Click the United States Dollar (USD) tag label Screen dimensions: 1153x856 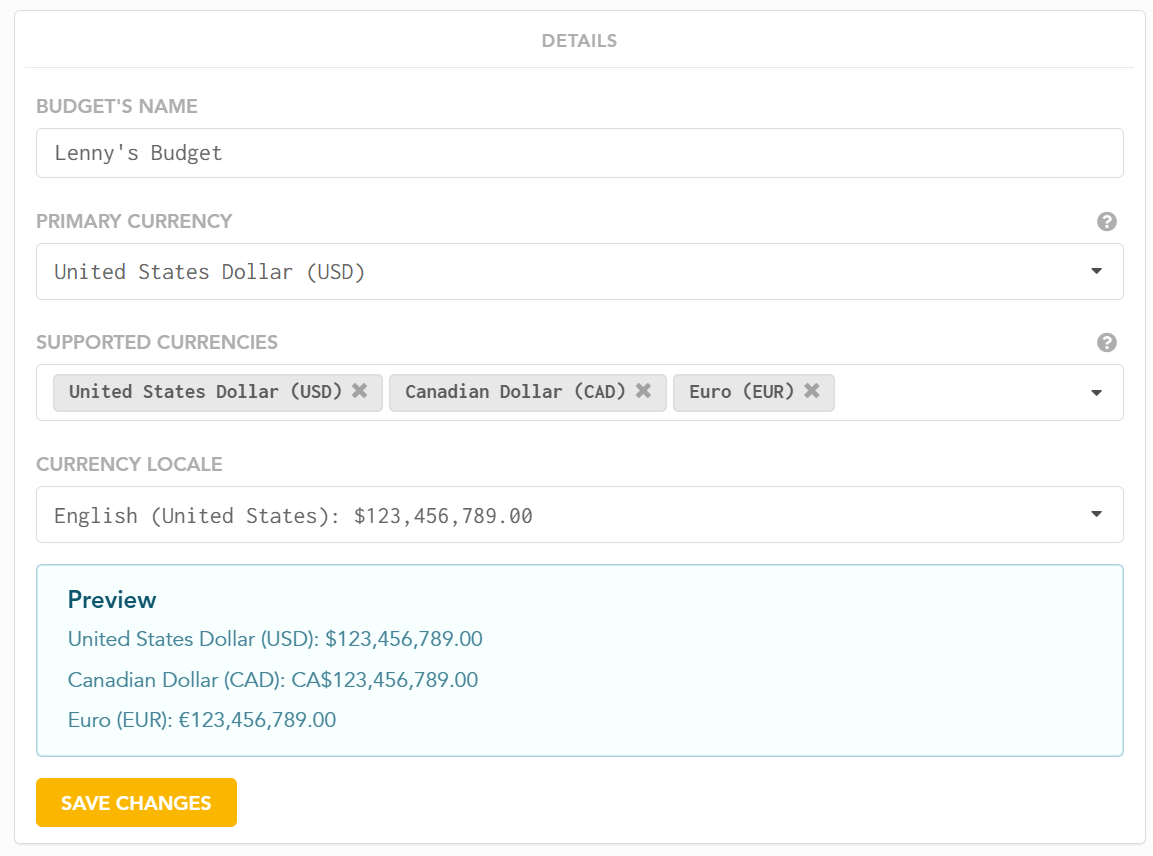205,391
